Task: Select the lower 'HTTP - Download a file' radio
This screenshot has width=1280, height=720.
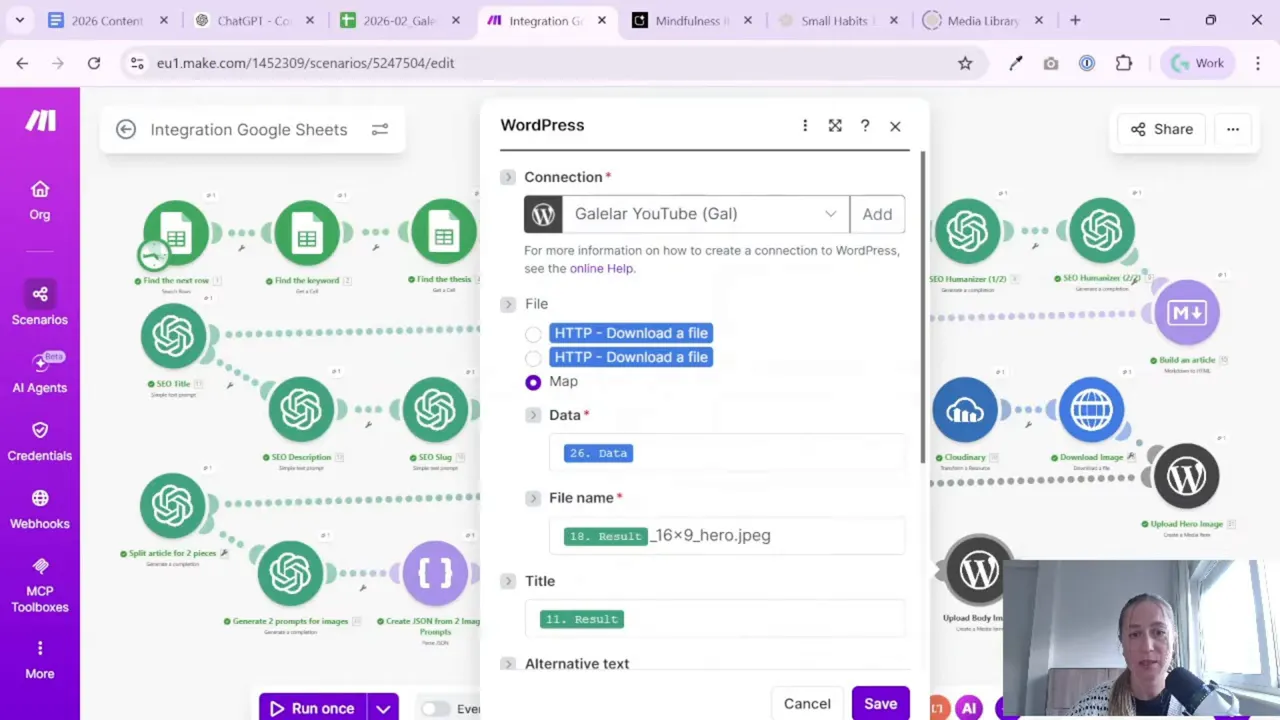Action: [x=533, y=358]
